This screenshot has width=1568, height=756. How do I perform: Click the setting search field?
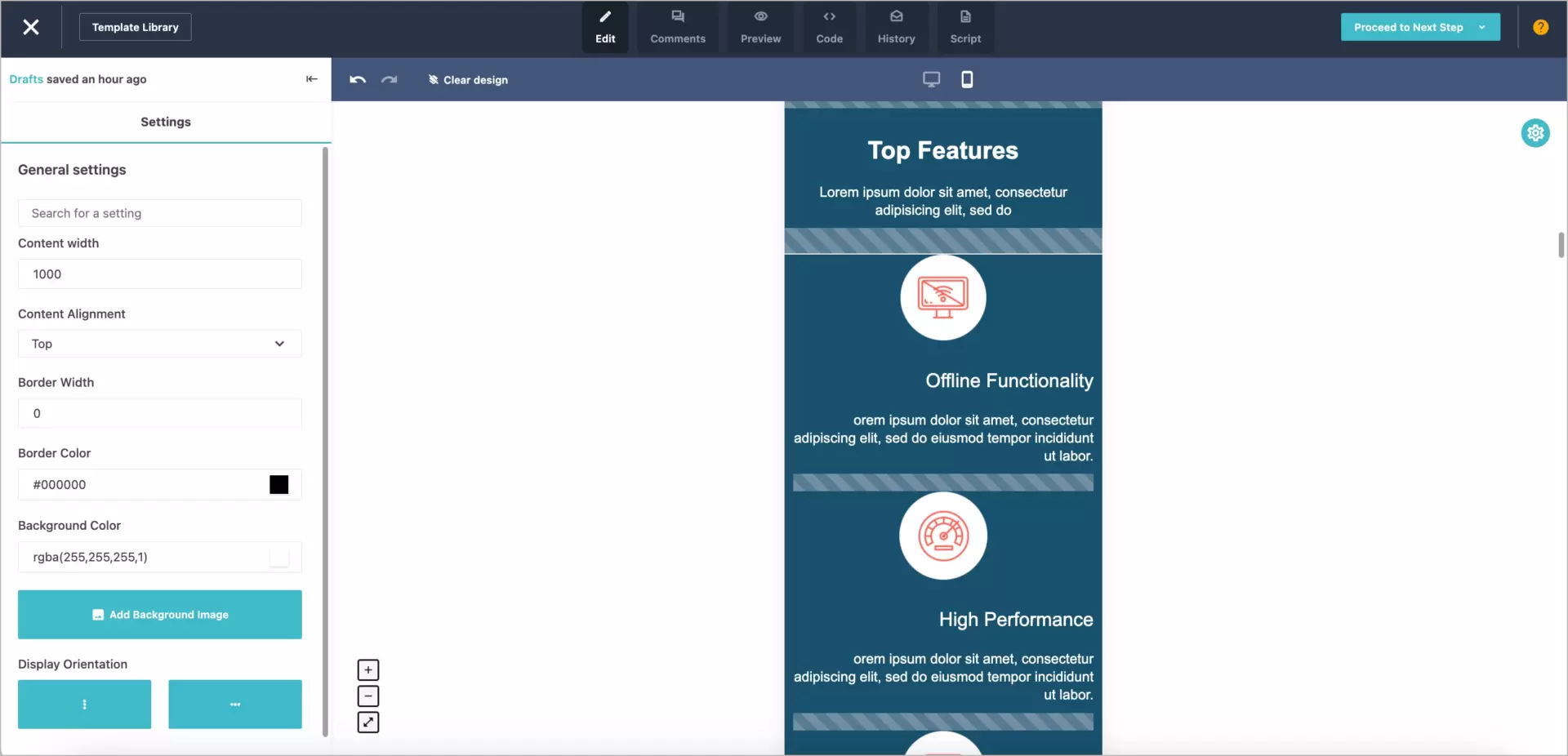click(158, 213)
